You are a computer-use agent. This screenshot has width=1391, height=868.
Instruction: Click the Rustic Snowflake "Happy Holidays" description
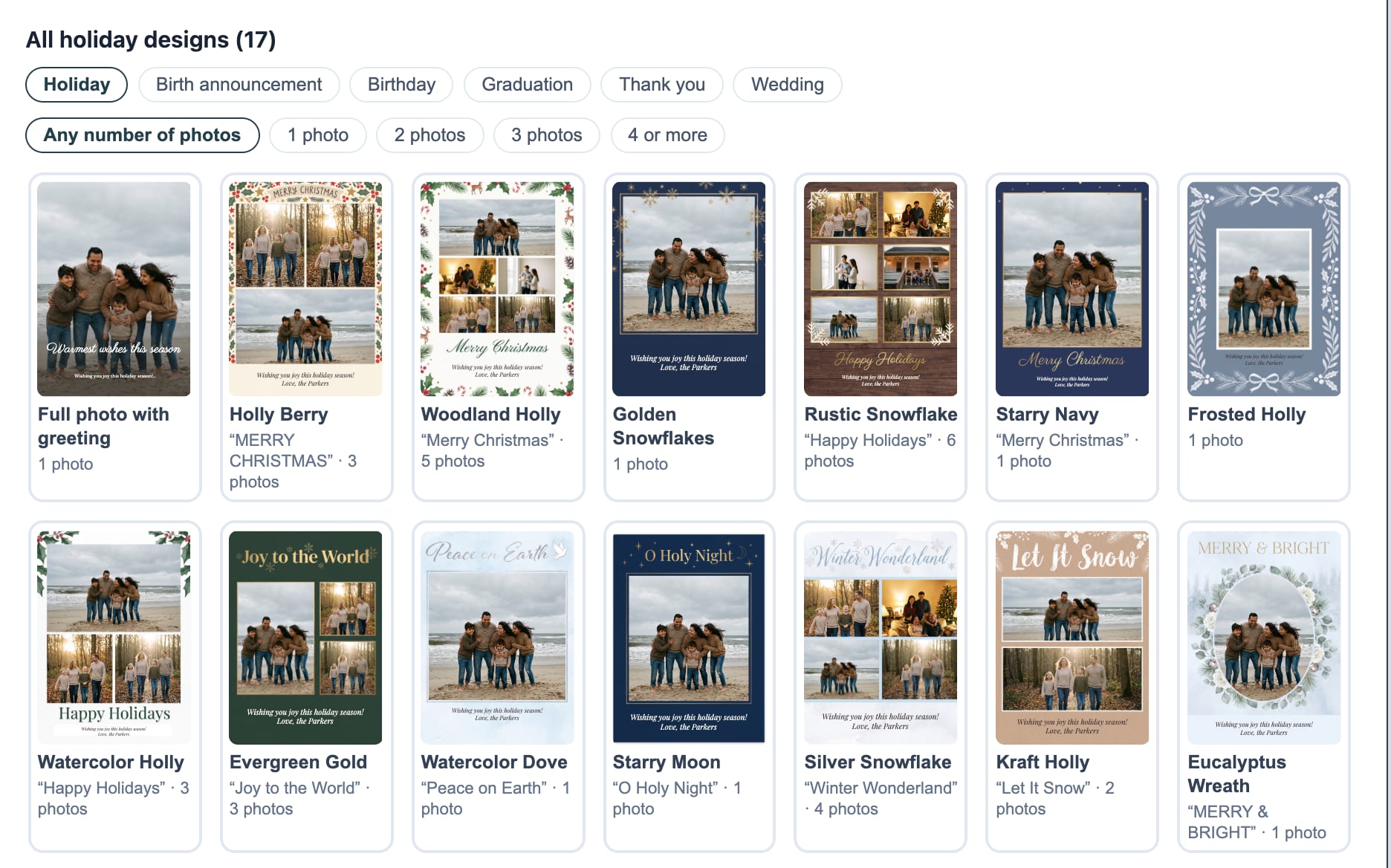point(880,451)
